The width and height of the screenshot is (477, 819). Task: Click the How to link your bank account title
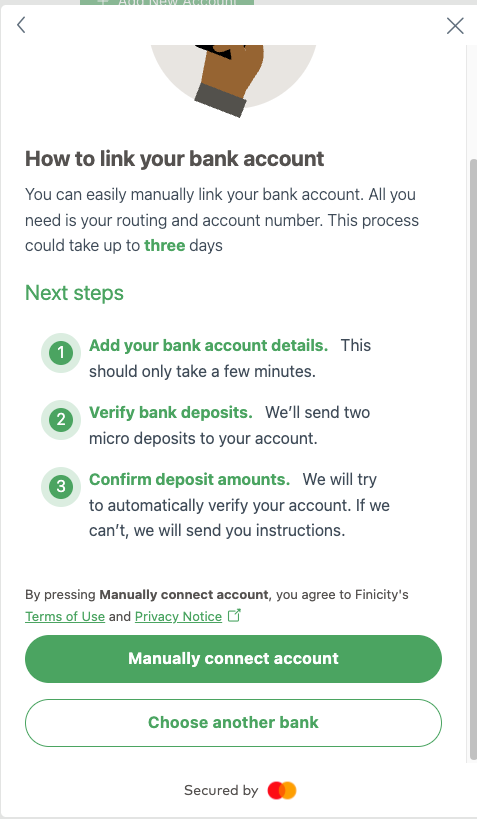(174, 159)
